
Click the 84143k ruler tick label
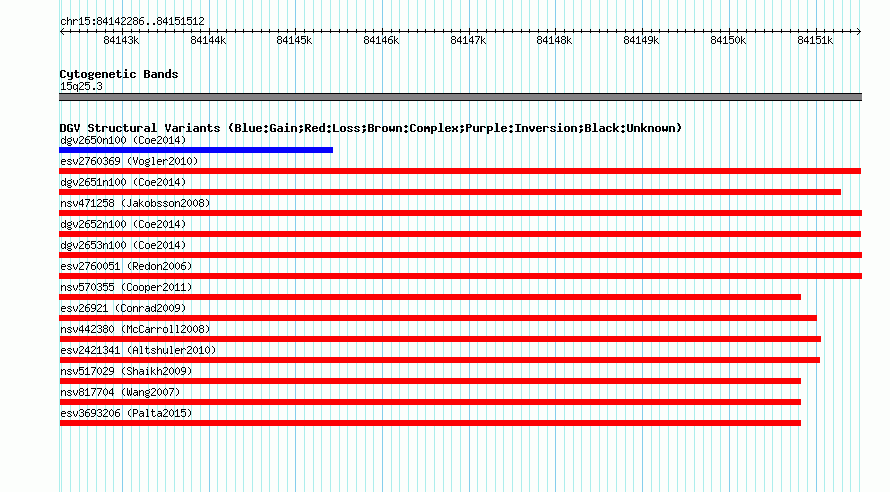pos(121,40)
